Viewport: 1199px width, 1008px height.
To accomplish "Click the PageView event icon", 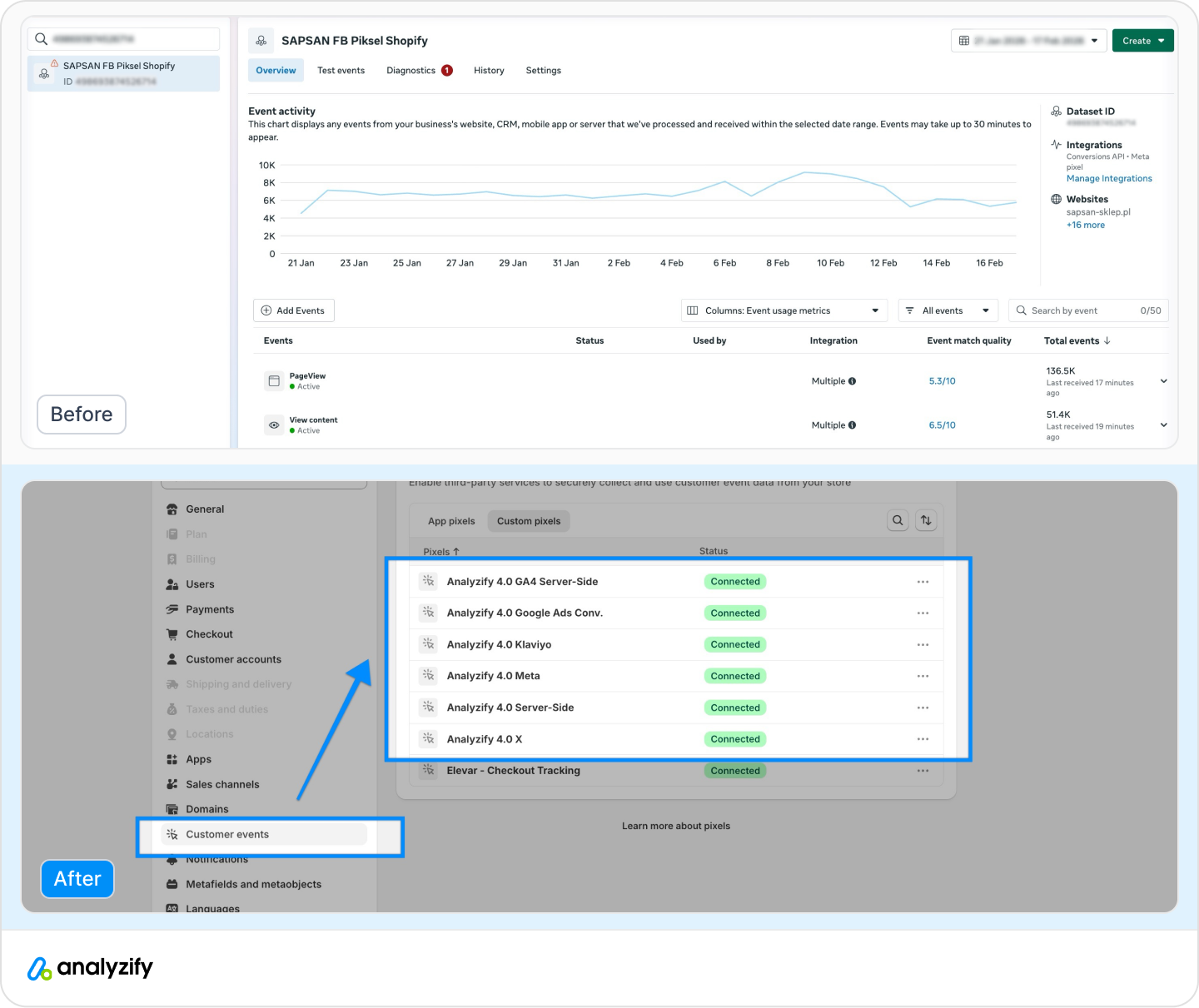I will coord(274,381).
